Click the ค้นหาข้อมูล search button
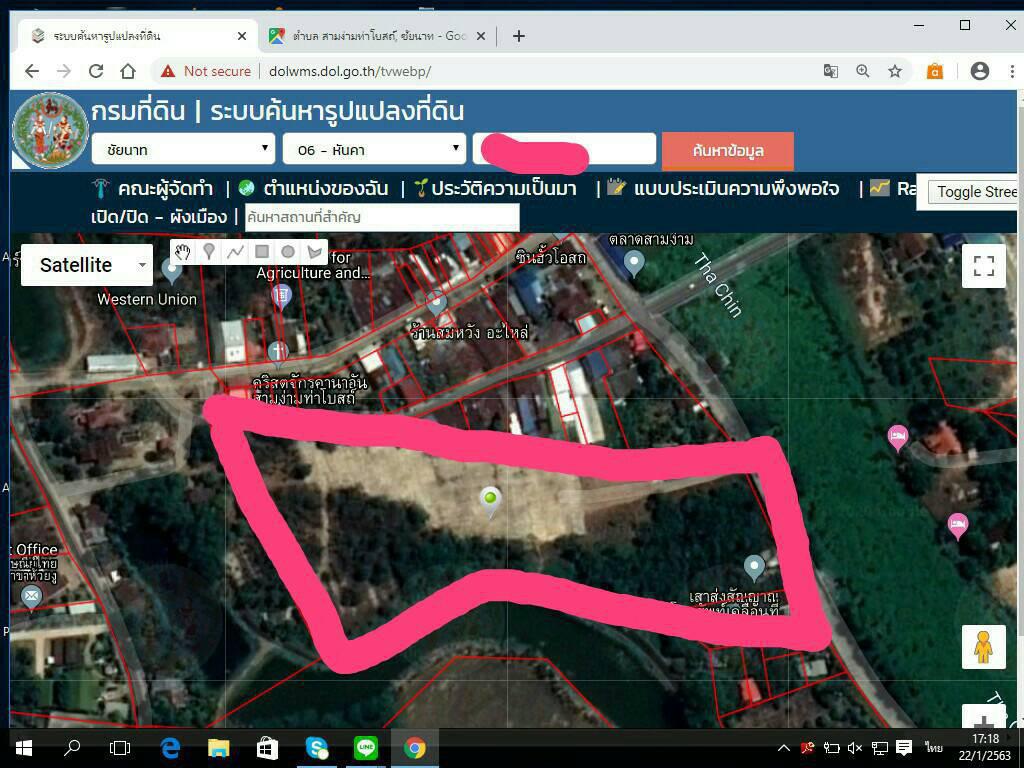 727,150
